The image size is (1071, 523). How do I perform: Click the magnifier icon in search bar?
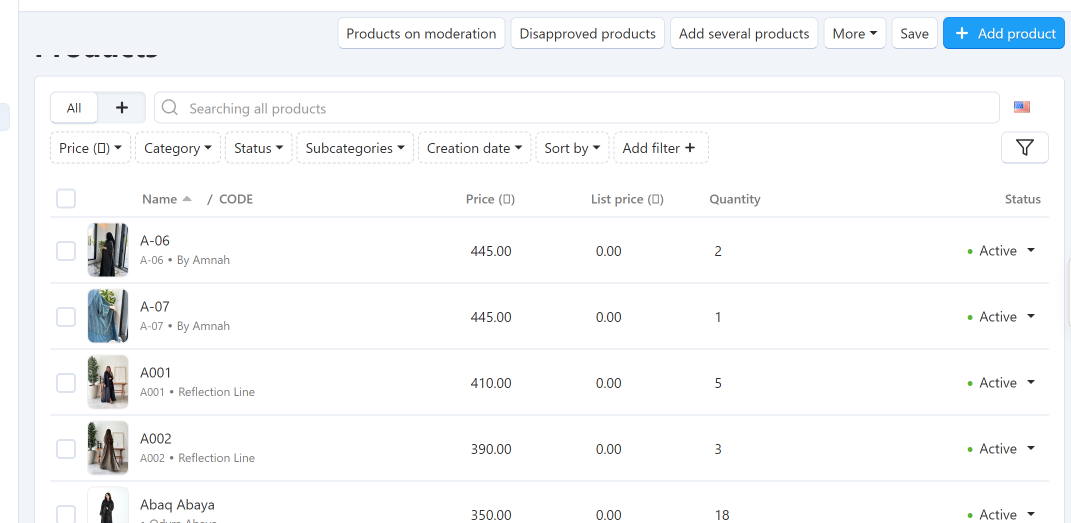170,108
